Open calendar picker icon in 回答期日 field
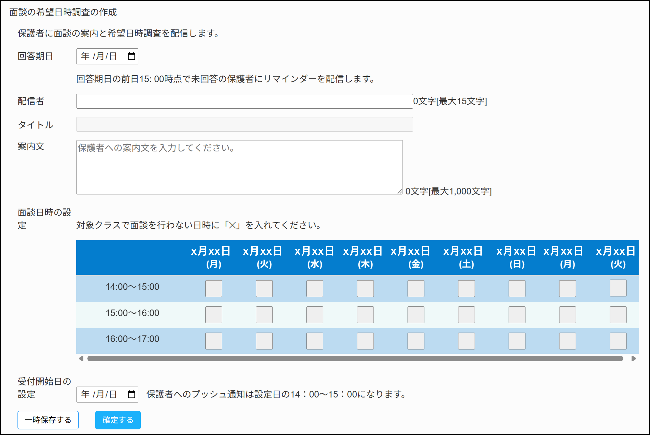The image size is (650, 435). [x=131, y=56]
